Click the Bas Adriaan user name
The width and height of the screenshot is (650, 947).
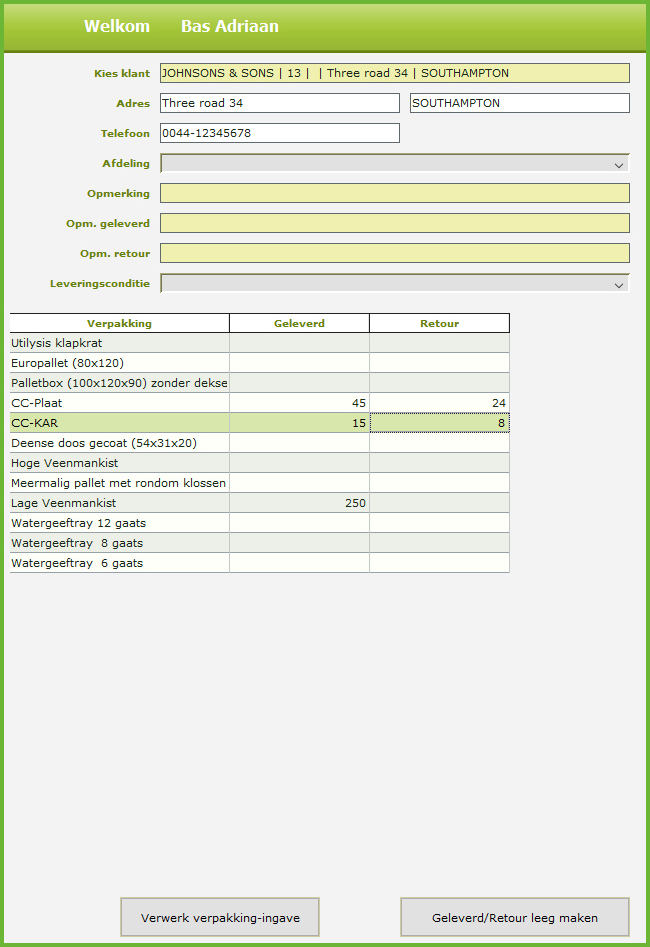230,26
